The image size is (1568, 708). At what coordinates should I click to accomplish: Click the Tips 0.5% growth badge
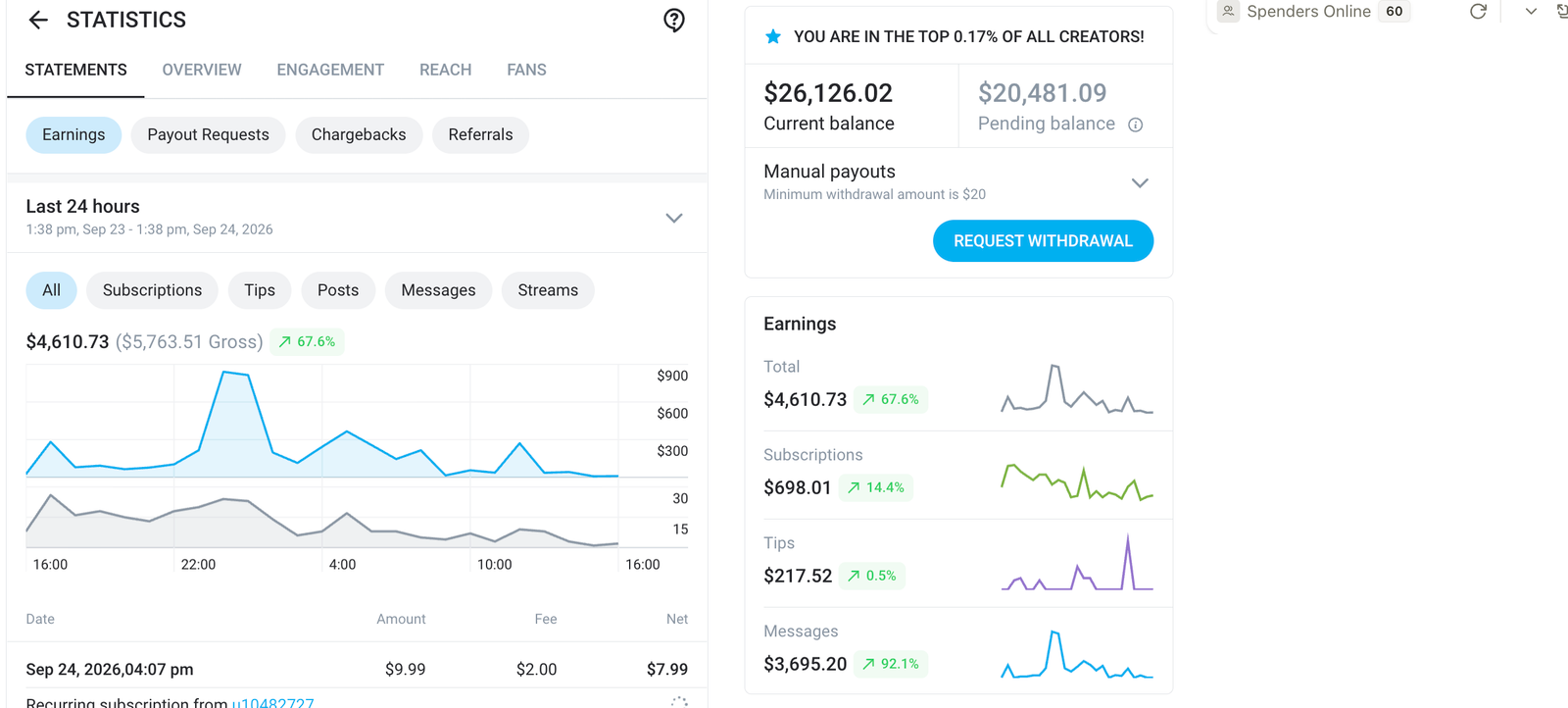[x=872, y=576]
